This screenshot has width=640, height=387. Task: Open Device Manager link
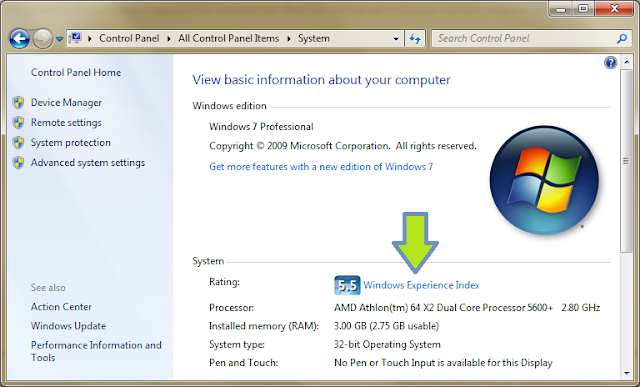66,102
